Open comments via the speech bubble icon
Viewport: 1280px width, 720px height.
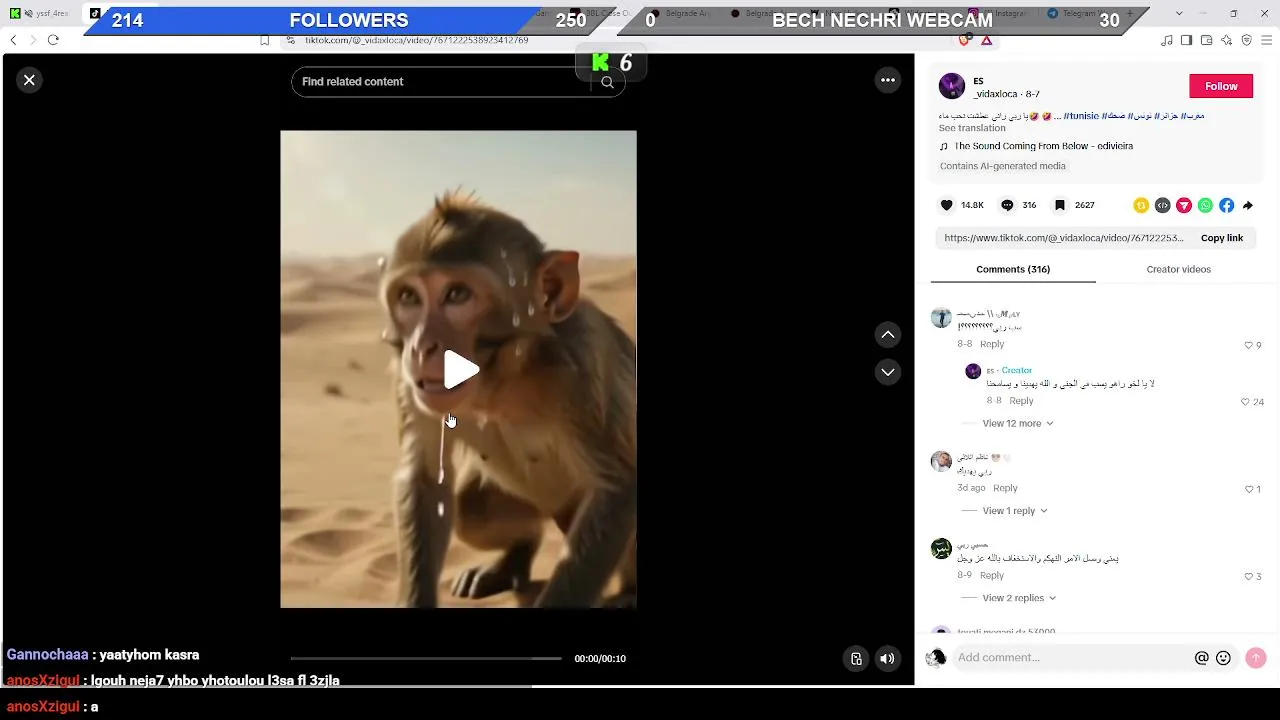click(1007, 205)
